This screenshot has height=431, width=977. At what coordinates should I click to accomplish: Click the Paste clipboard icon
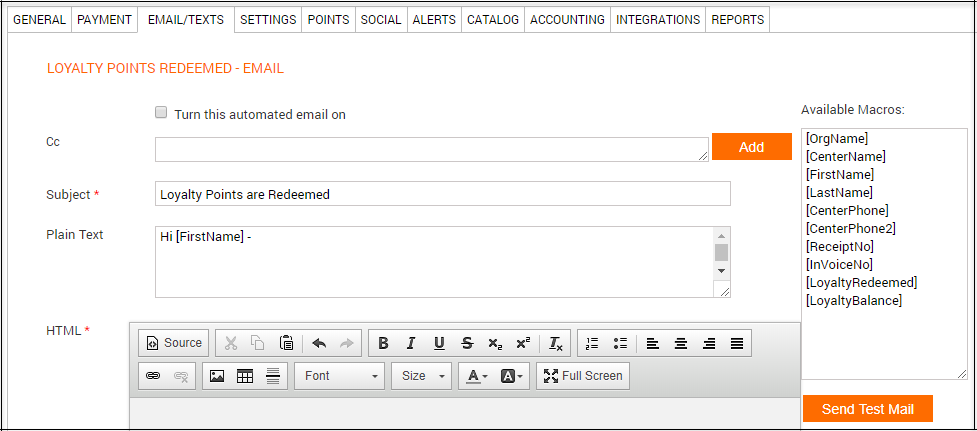click(286, 343)
